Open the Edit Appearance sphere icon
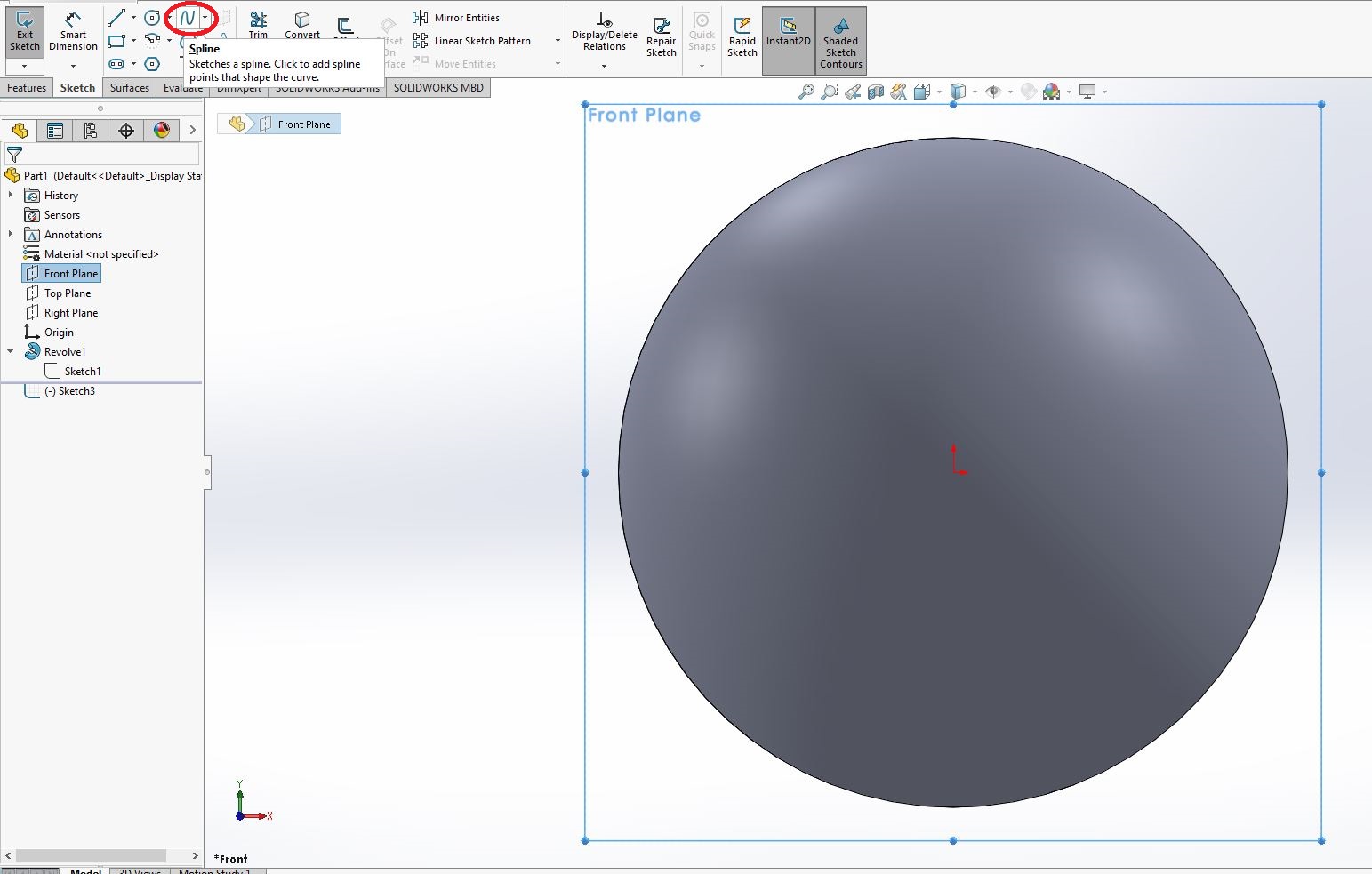 [x=1050, y=91]
